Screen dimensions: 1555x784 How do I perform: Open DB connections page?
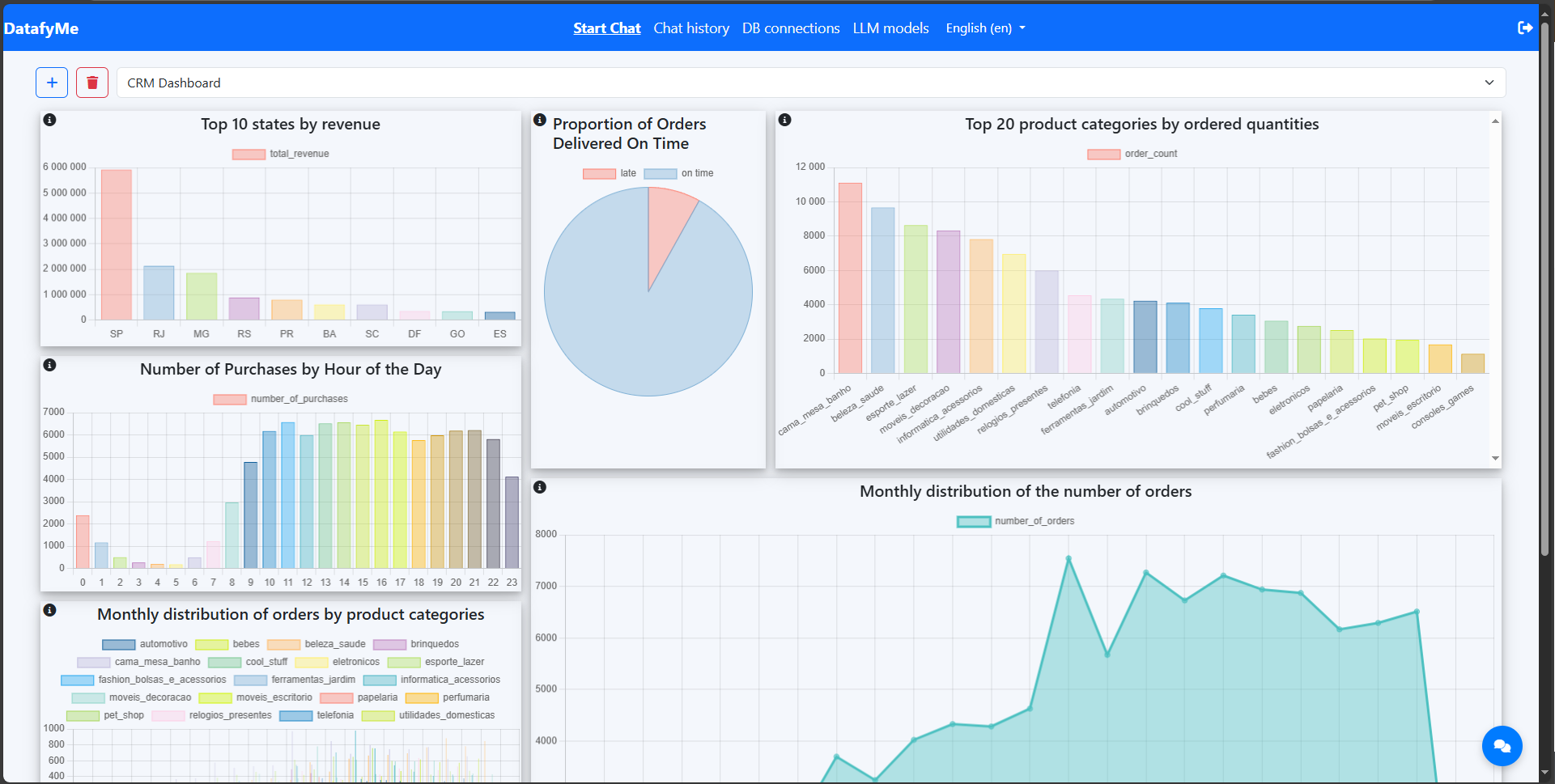pyautogui.click(x=791, y=28)
